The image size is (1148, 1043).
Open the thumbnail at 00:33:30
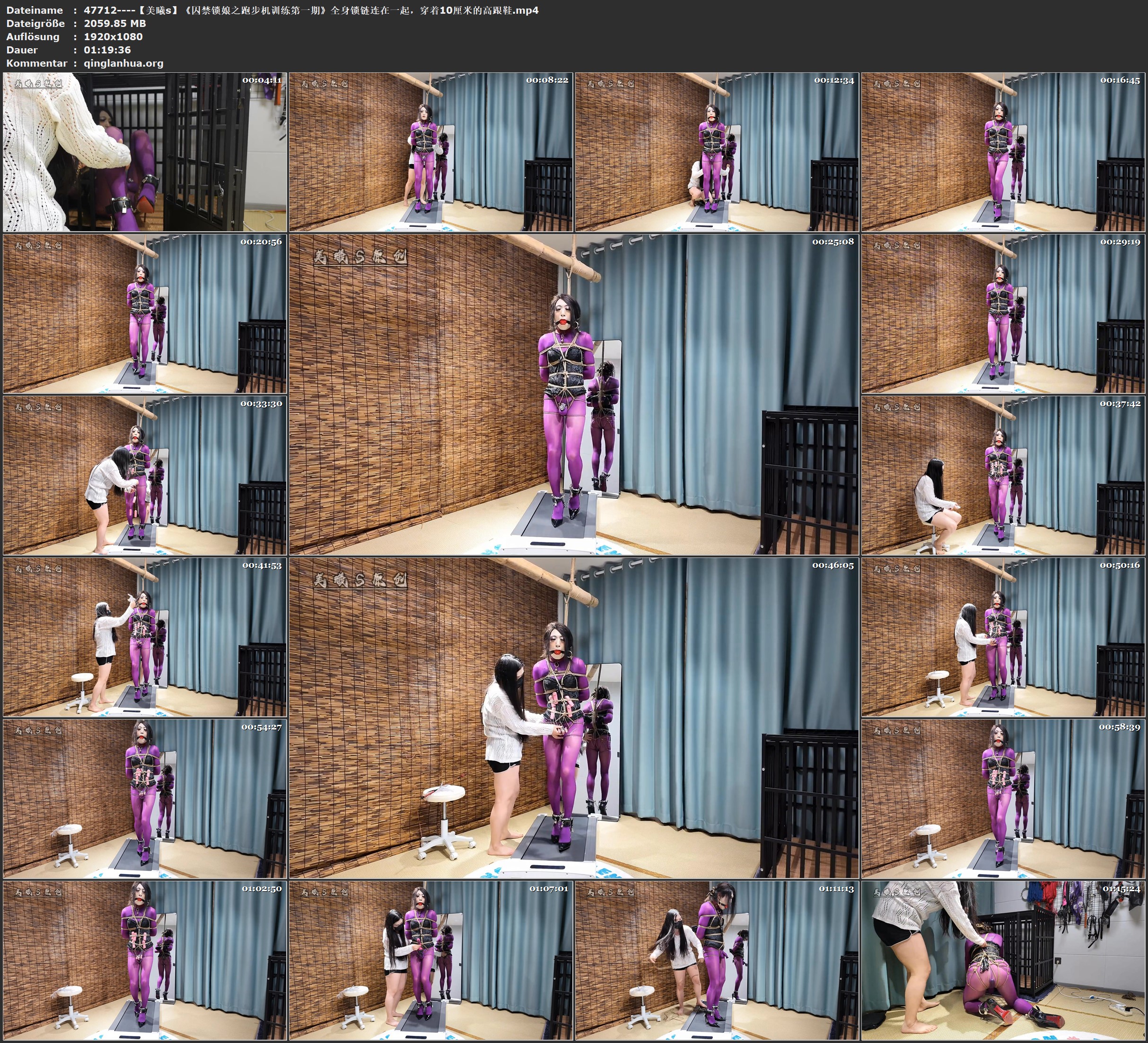tap(145, 475)
